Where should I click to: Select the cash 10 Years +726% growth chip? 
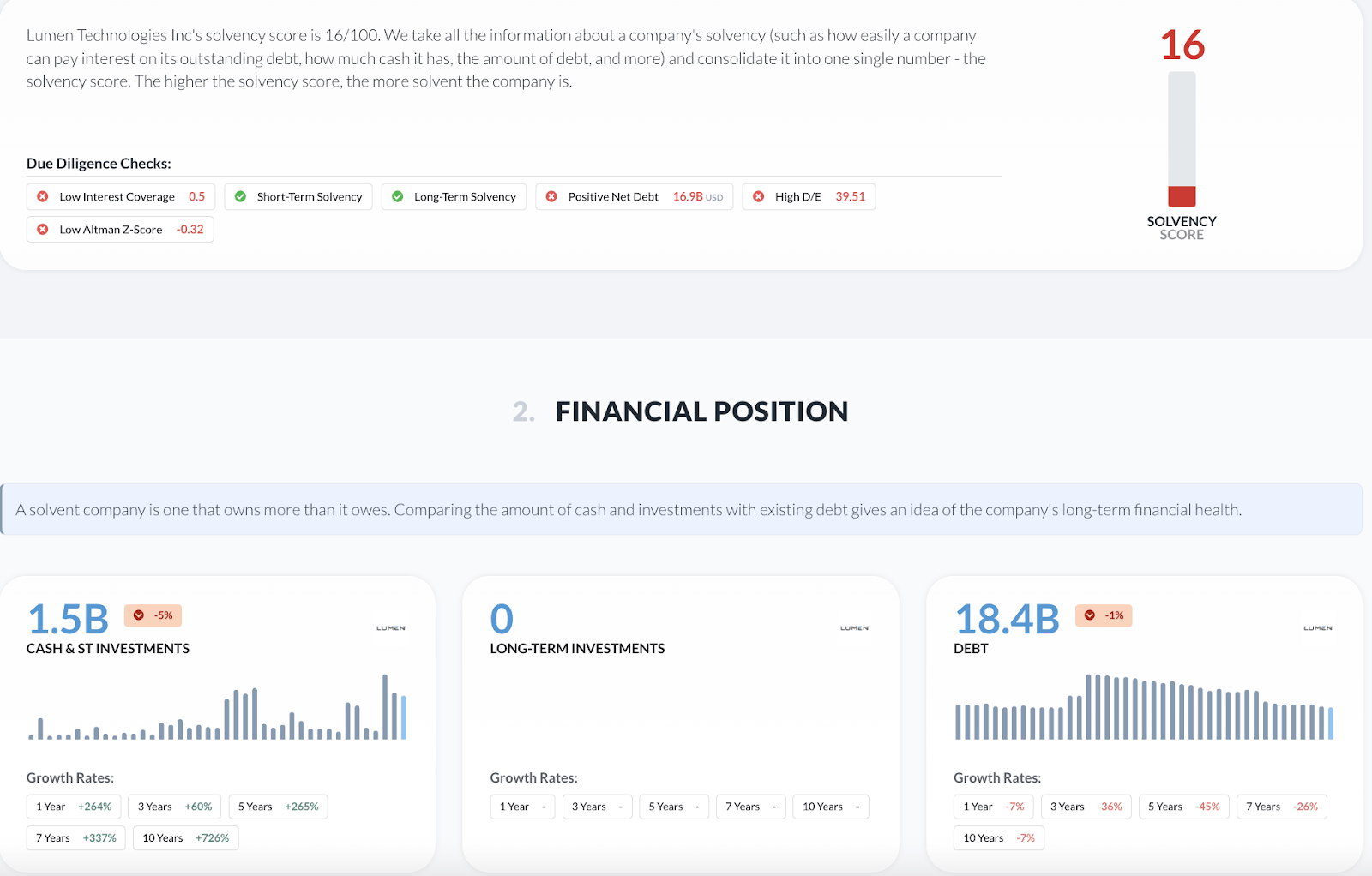(x=185, y=838)
